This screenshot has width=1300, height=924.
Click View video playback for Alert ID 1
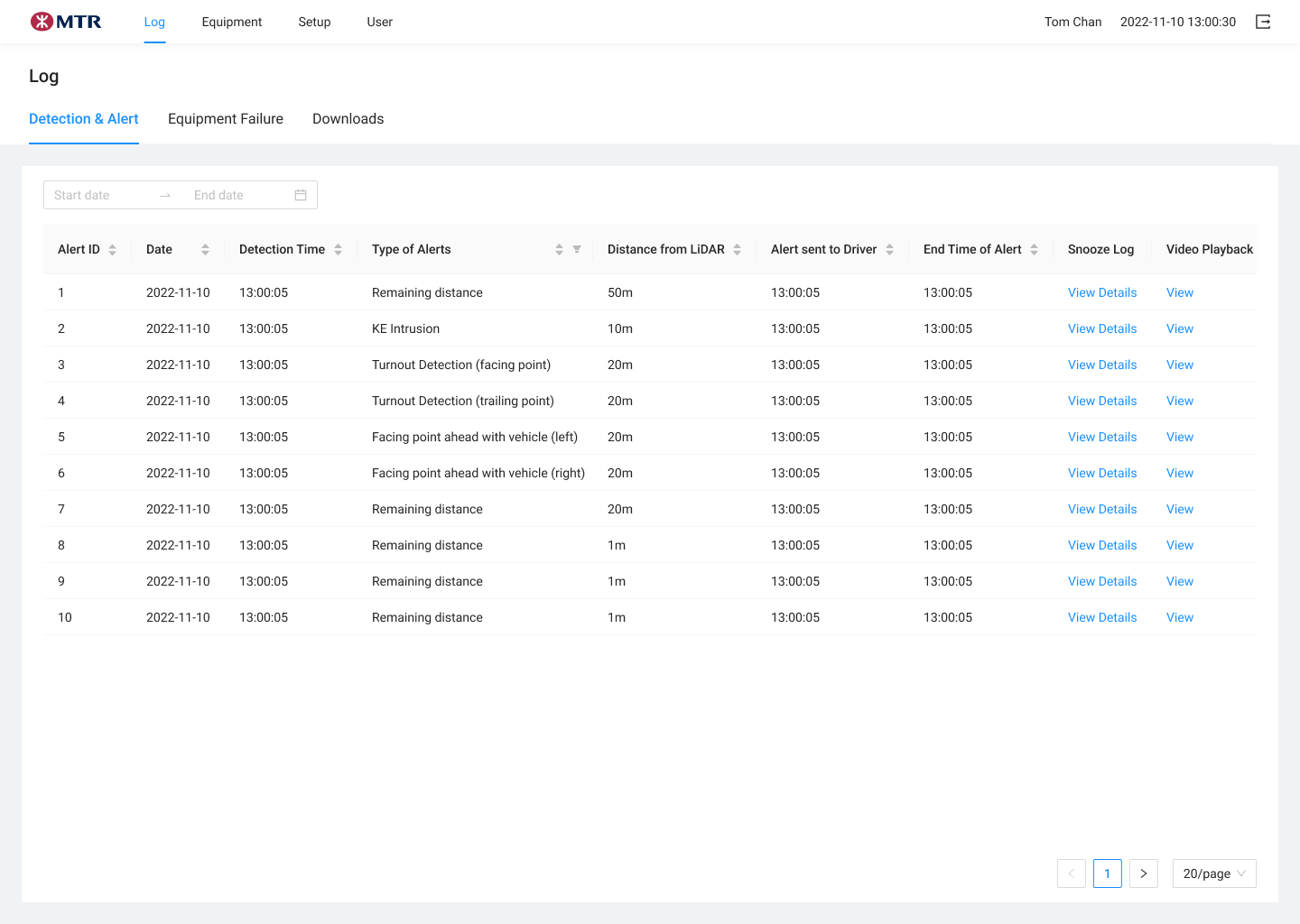(x=1179, y=292)
